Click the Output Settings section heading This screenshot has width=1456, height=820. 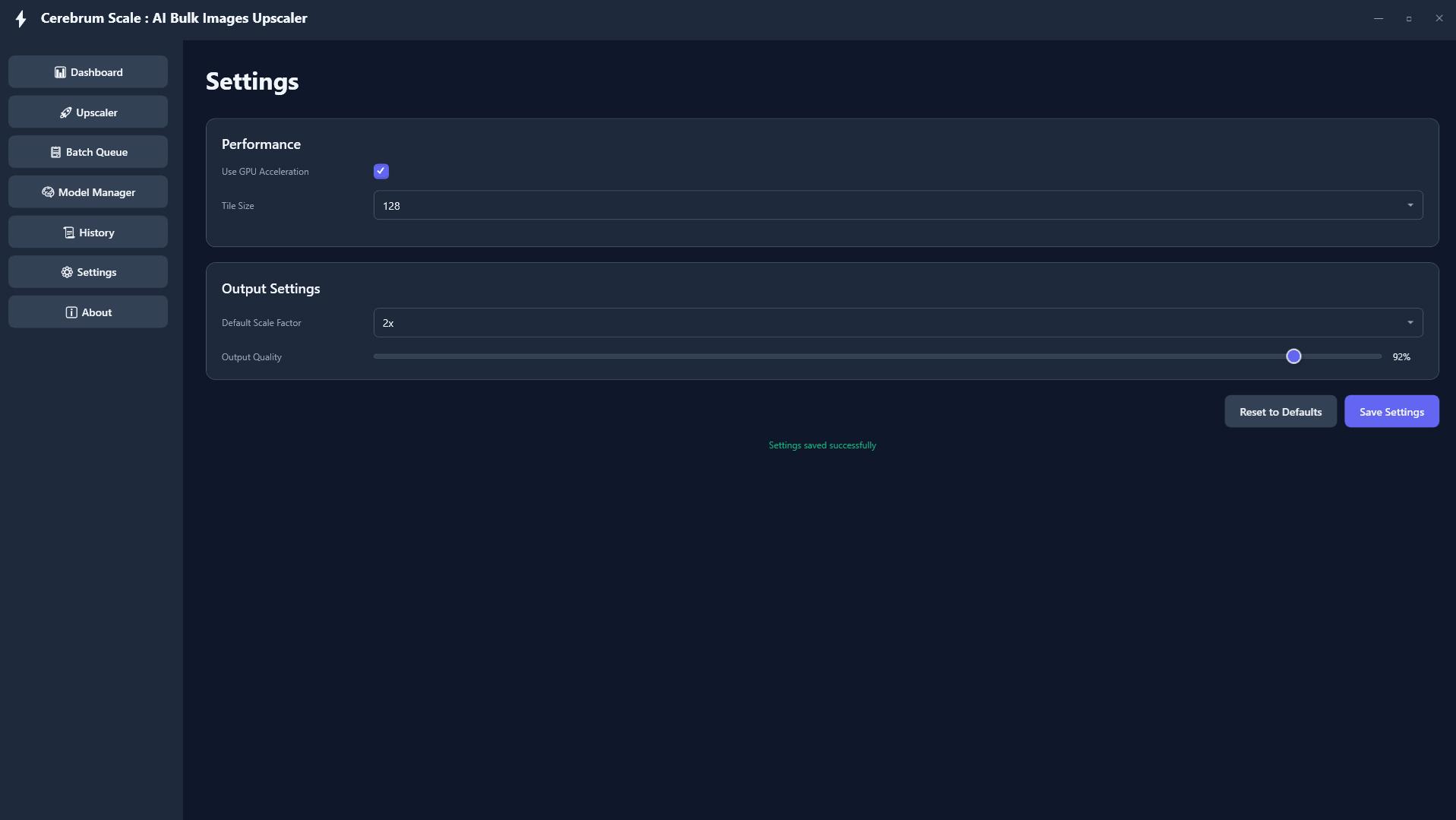[271, 289]
